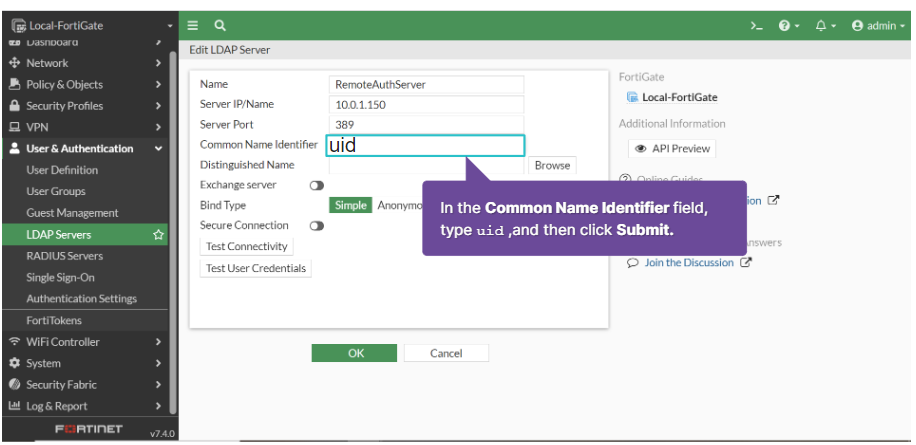The width and height of the screenshot is (916, 445).
Task: Click the System gear icon
Action: point(15,363)
